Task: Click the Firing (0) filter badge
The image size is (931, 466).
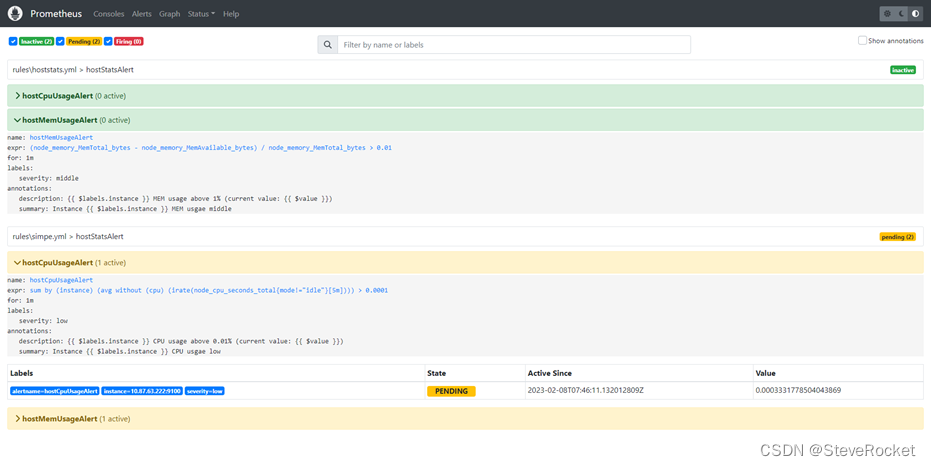Action: tap(129, 42)
